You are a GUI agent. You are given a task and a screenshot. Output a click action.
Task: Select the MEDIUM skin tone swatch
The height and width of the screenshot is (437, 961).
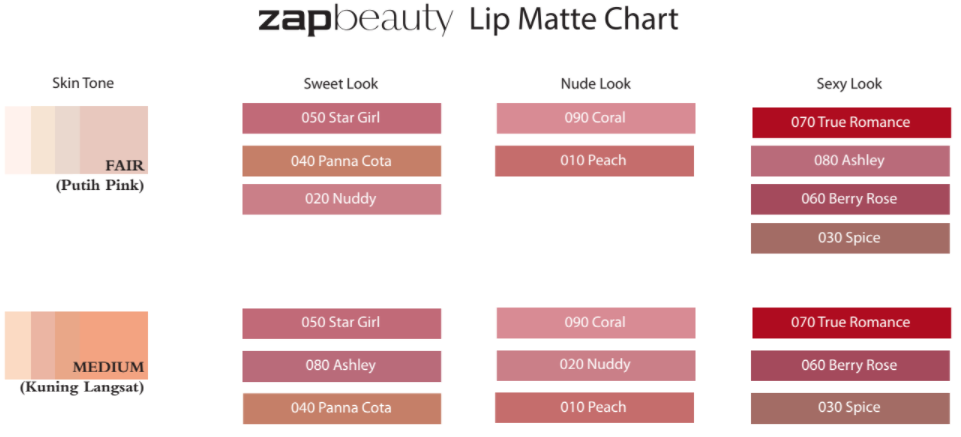pos(77,345)
